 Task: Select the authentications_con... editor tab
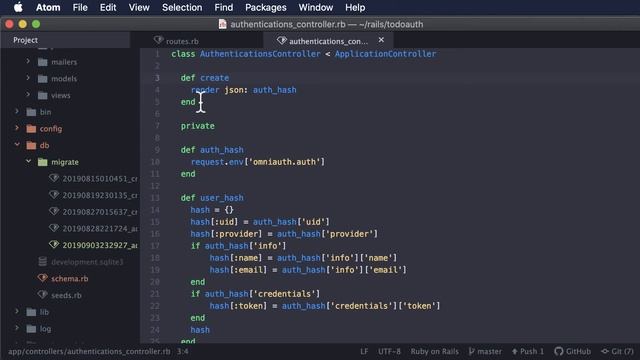(x=328, y=41)
